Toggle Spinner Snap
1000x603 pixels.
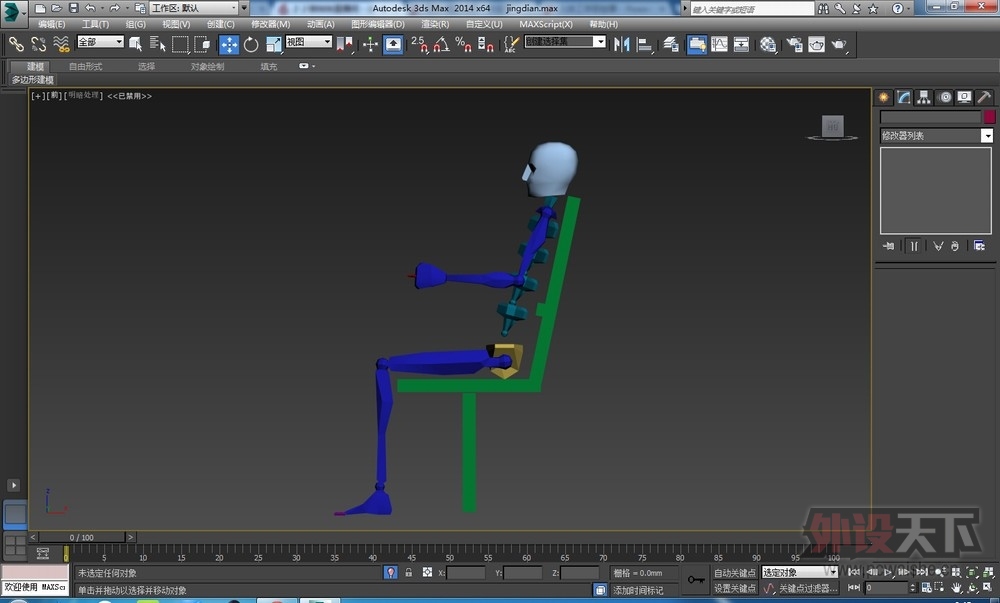pos(486,44)
